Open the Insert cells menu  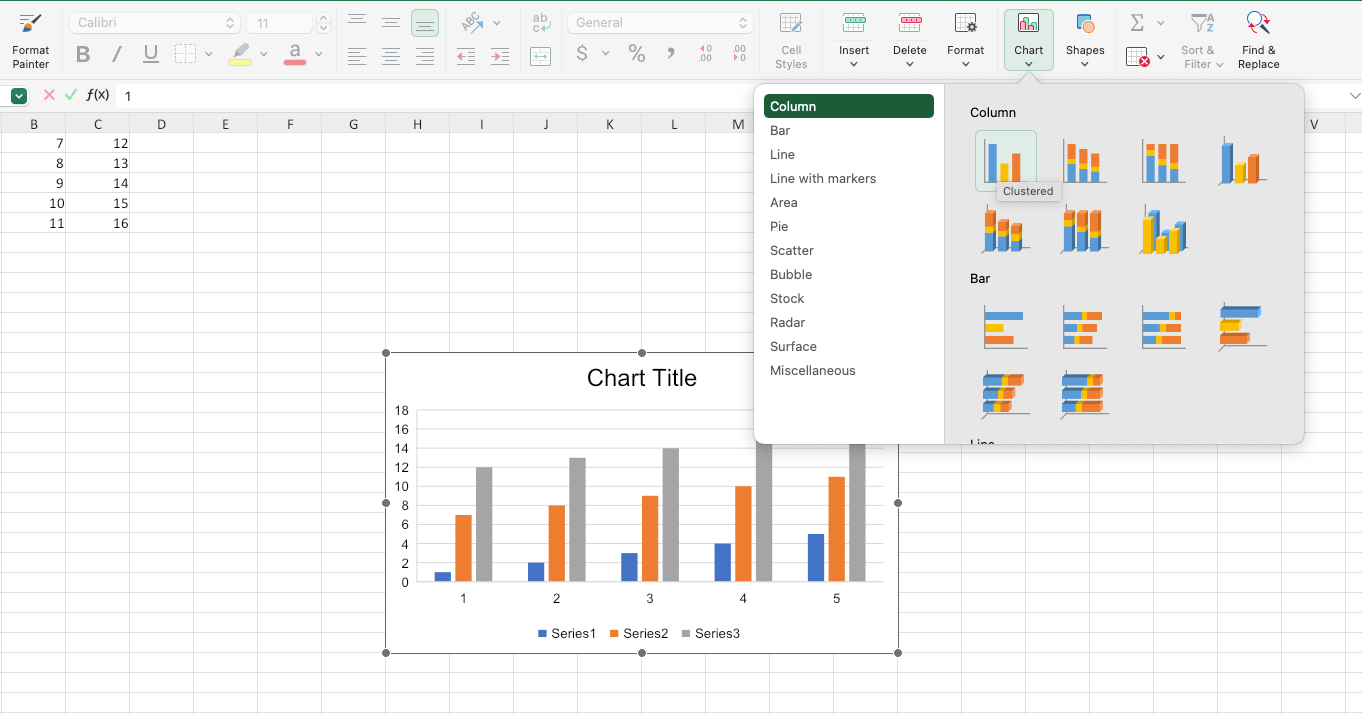pos(854,40)
